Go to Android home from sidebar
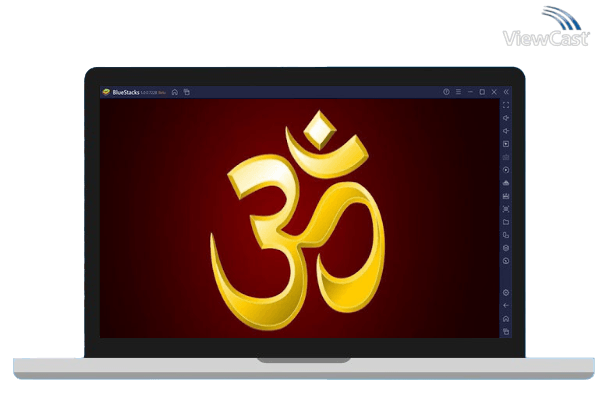Viewport: 602px width, 414px height. click(506, 319)
